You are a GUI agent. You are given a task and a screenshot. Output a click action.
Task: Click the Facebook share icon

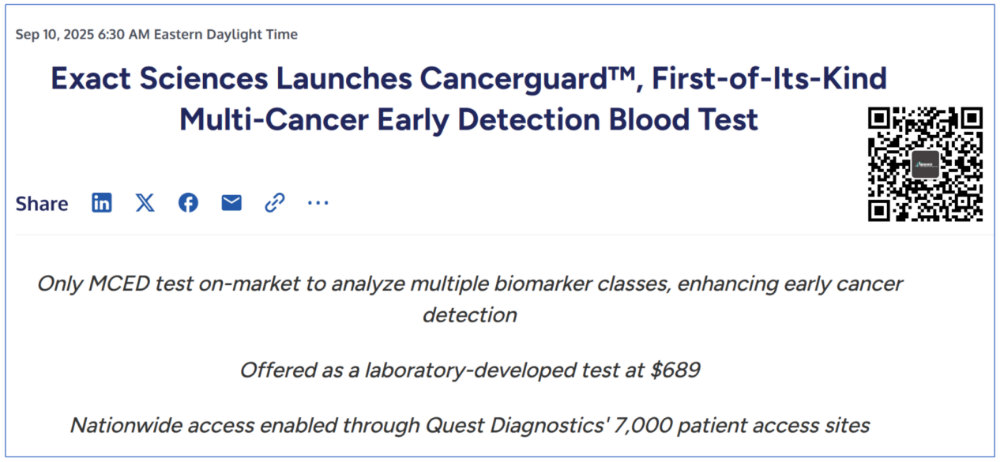point(188,203)
